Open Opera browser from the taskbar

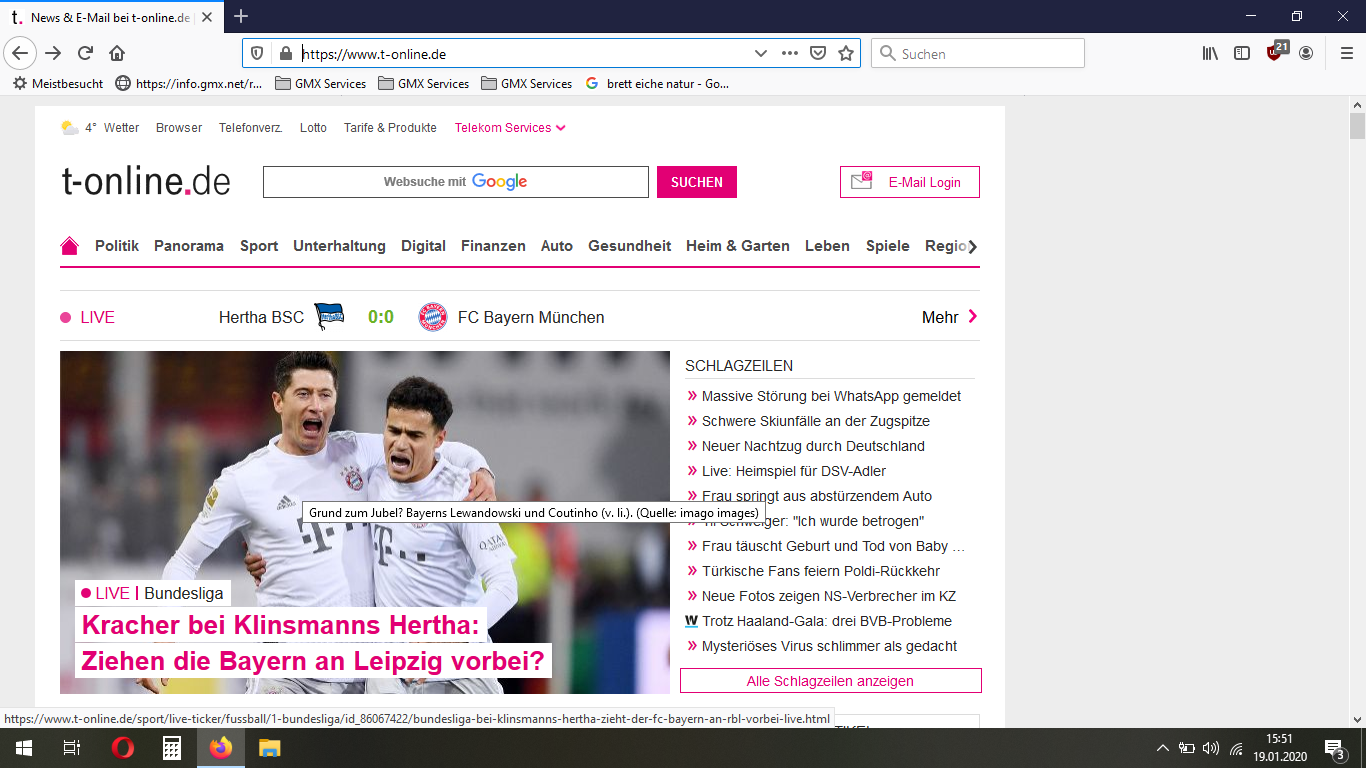coord(122,748)
